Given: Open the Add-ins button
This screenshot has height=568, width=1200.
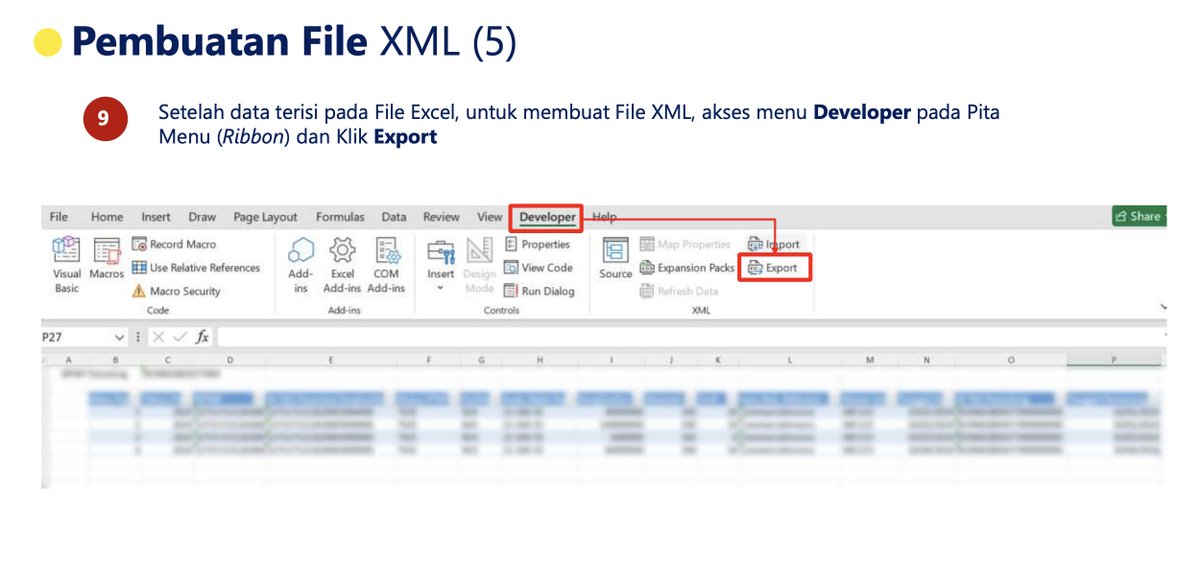Looking at the screenshot, I should (301, 265).
